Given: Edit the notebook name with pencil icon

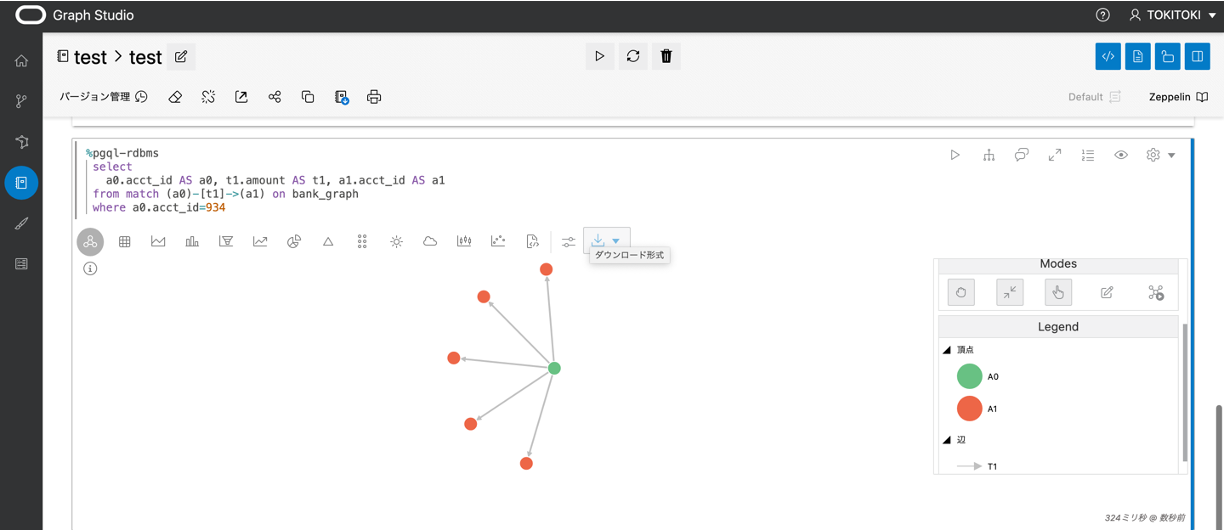Looking at the screenshot, I should coord(181,57).
